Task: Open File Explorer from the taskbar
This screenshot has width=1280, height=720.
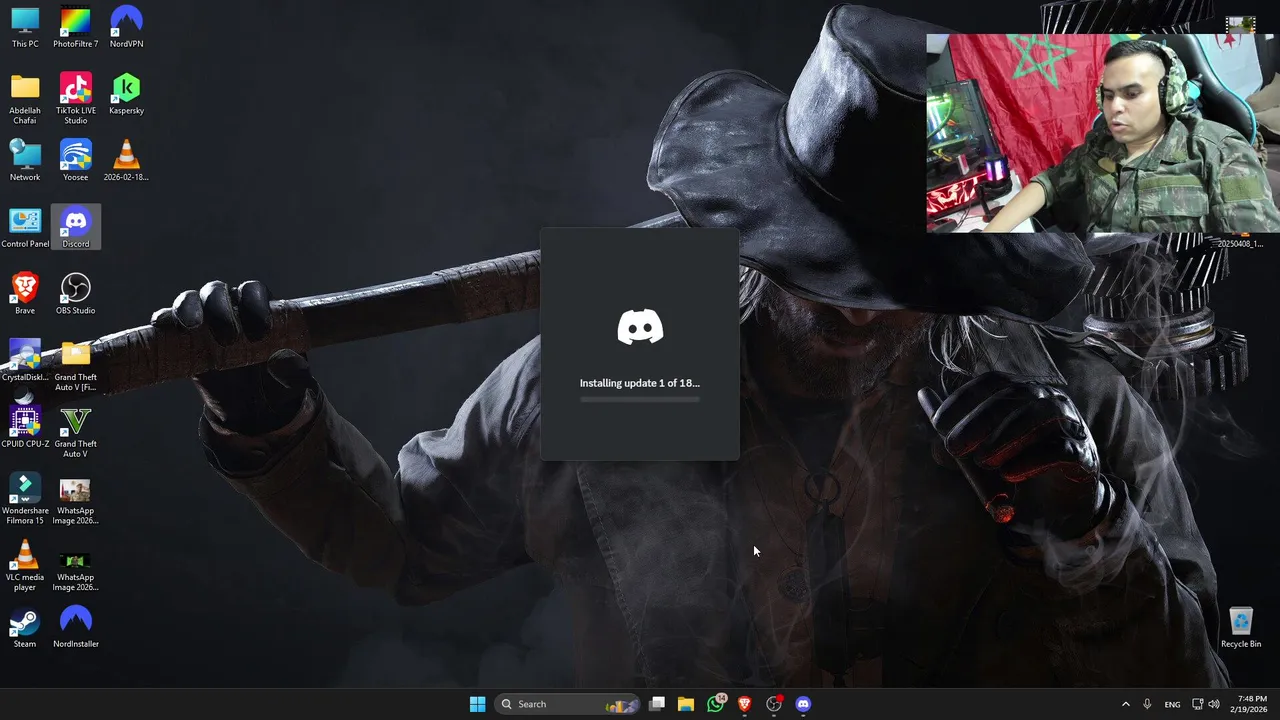Action: [686, 704]
